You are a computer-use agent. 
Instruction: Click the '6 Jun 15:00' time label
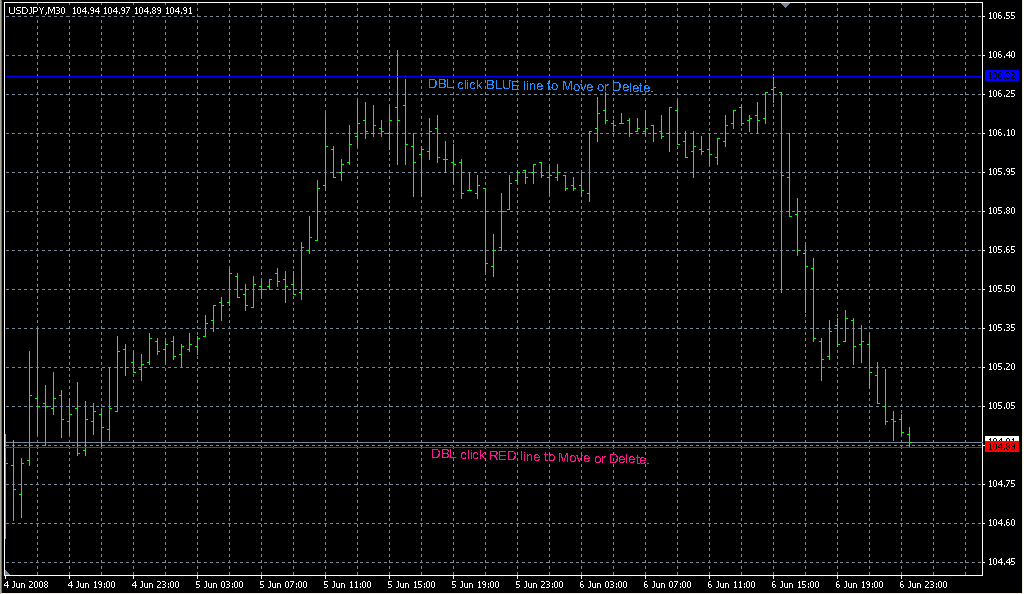coord(795,584)
